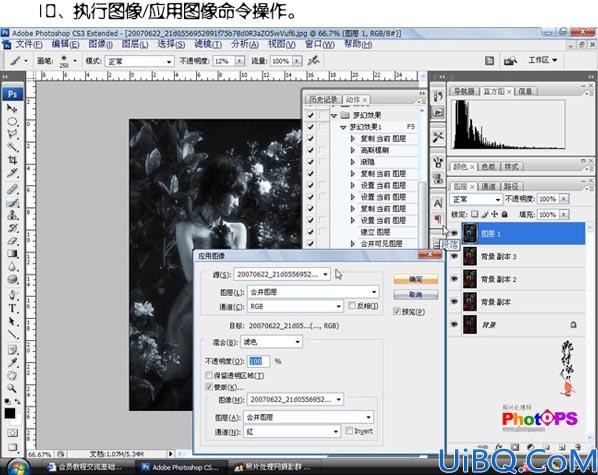Open layer blend mode 正常 dropdown

476,199
